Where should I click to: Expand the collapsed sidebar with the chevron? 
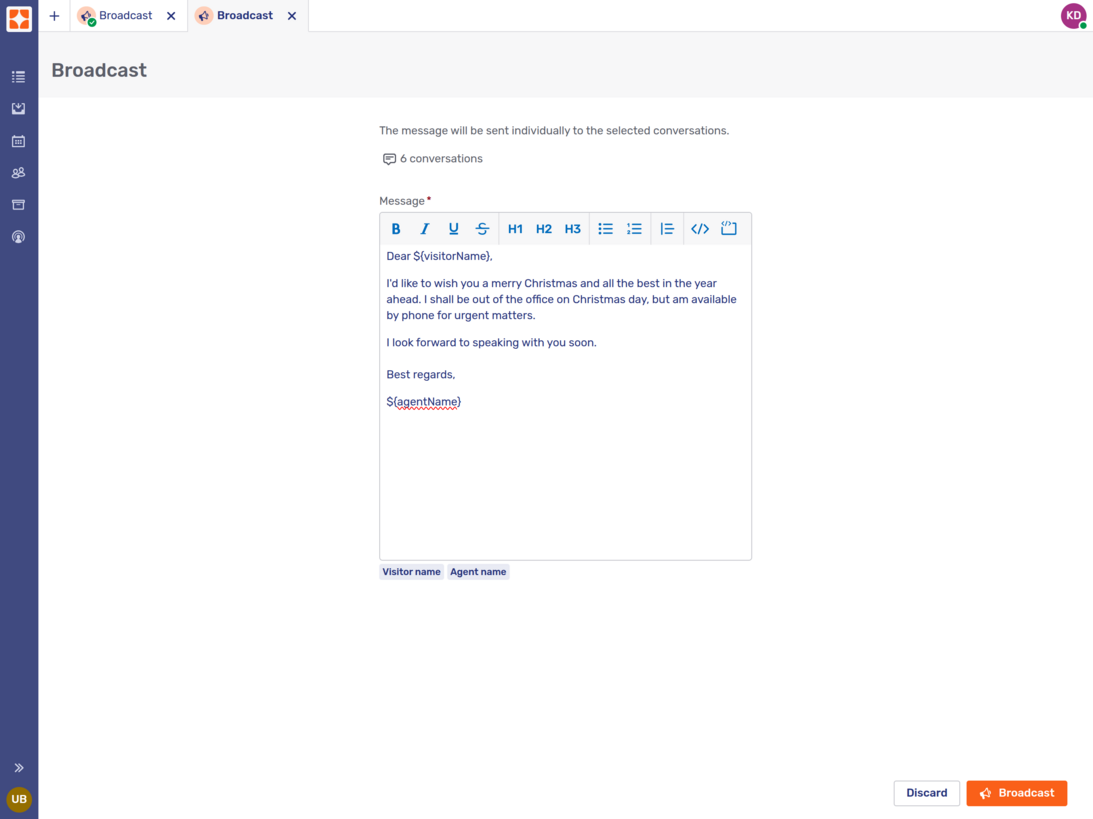[x=18, y=767]
